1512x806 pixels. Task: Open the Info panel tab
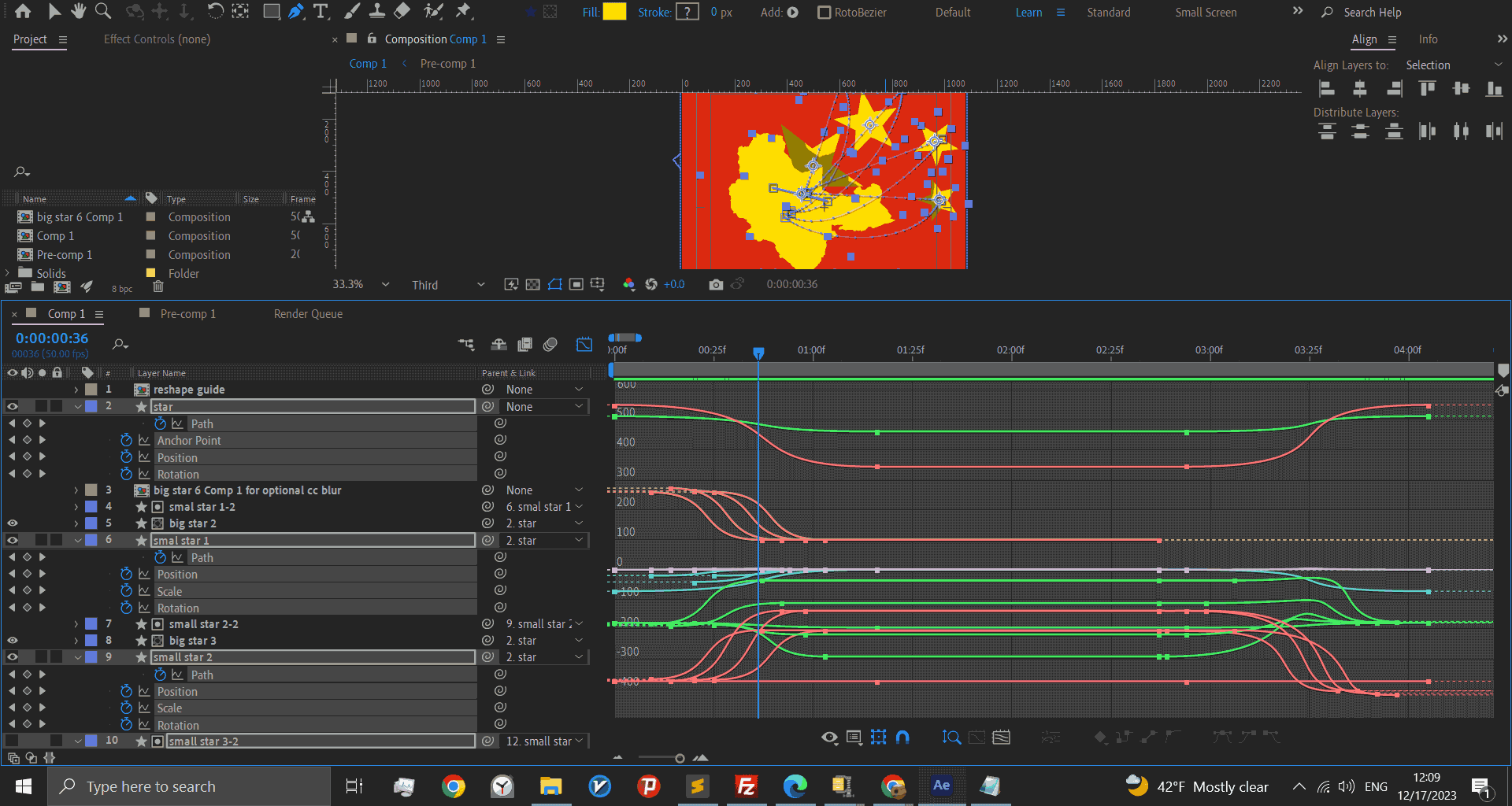click(1428, 39)
